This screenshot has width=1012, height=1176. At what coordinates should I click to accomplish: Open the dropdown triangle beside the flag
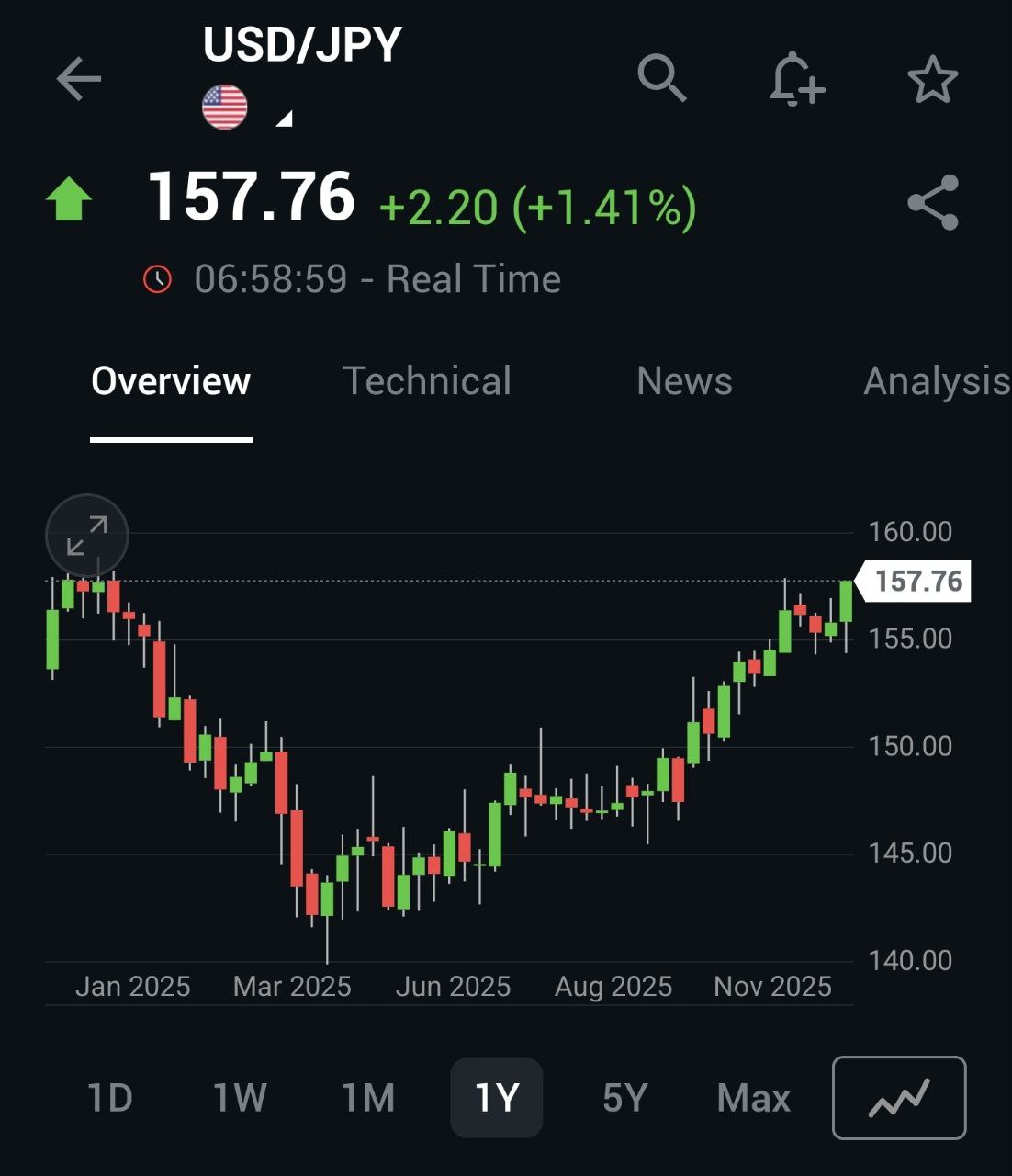[x=285, y=118]
